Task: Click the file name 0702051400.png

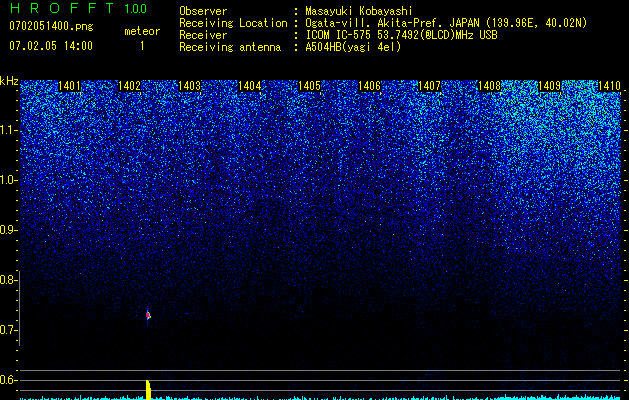Action: pos(51,27)
